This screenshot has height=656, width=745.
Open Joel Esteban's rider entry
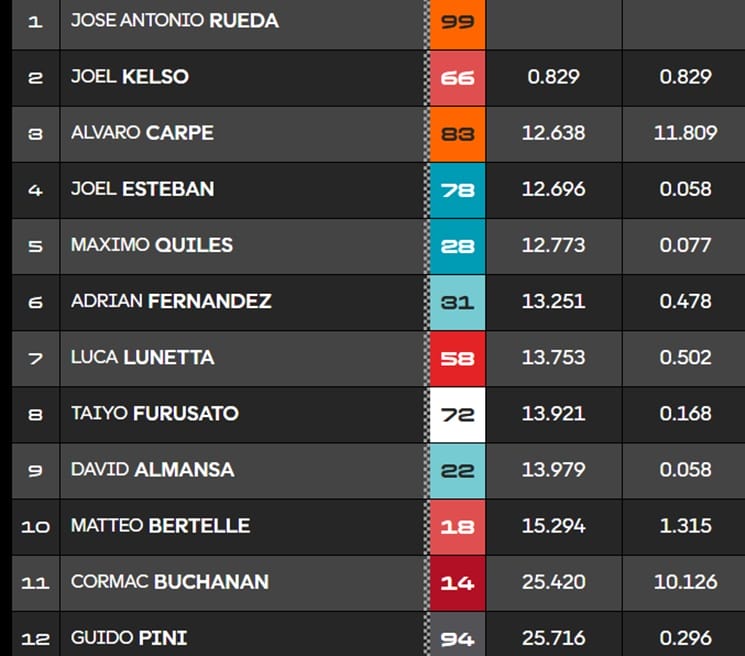[142, 188]
